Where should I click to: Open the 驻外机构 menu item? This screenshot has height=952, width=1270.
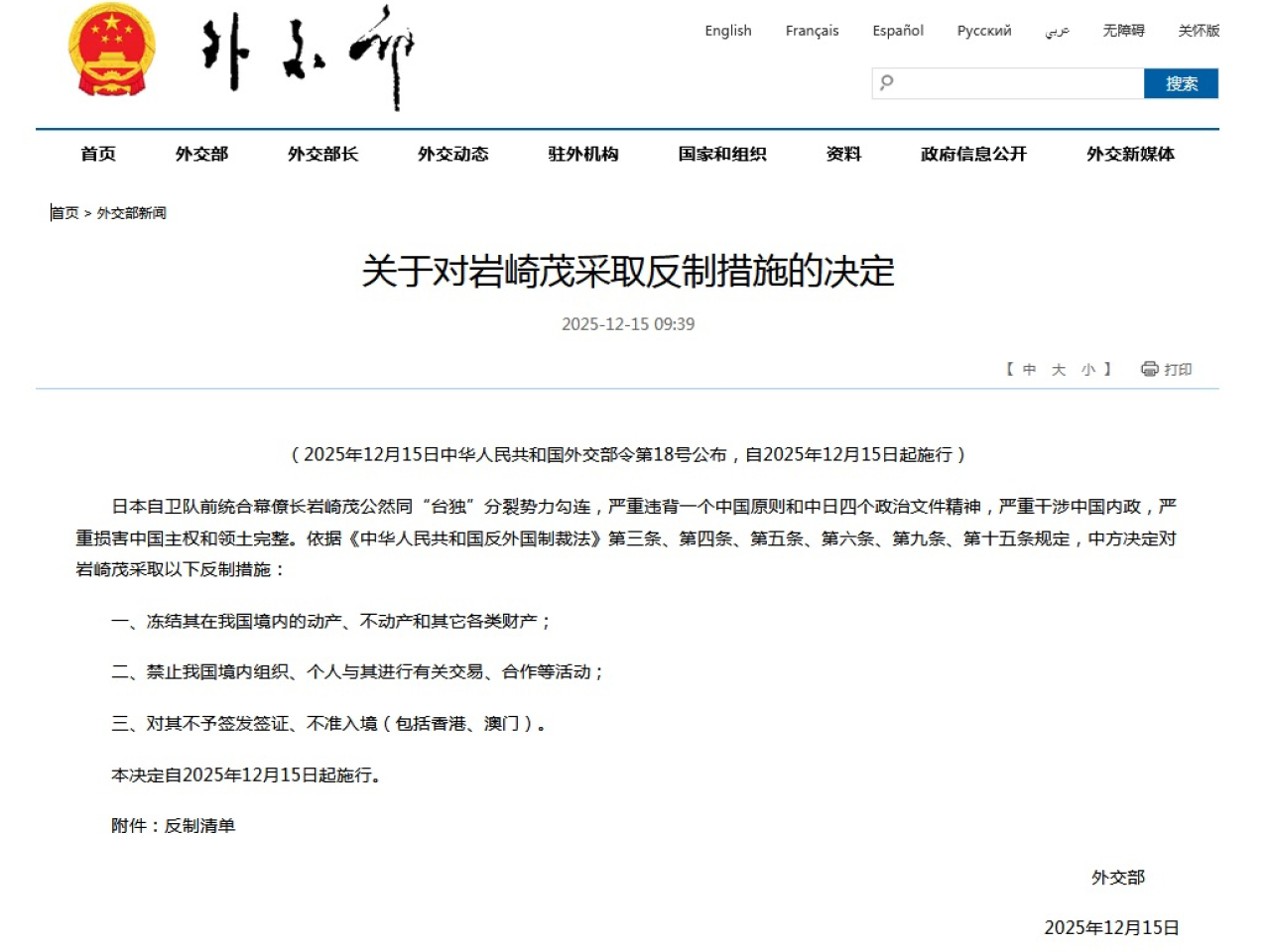point(583,154)
